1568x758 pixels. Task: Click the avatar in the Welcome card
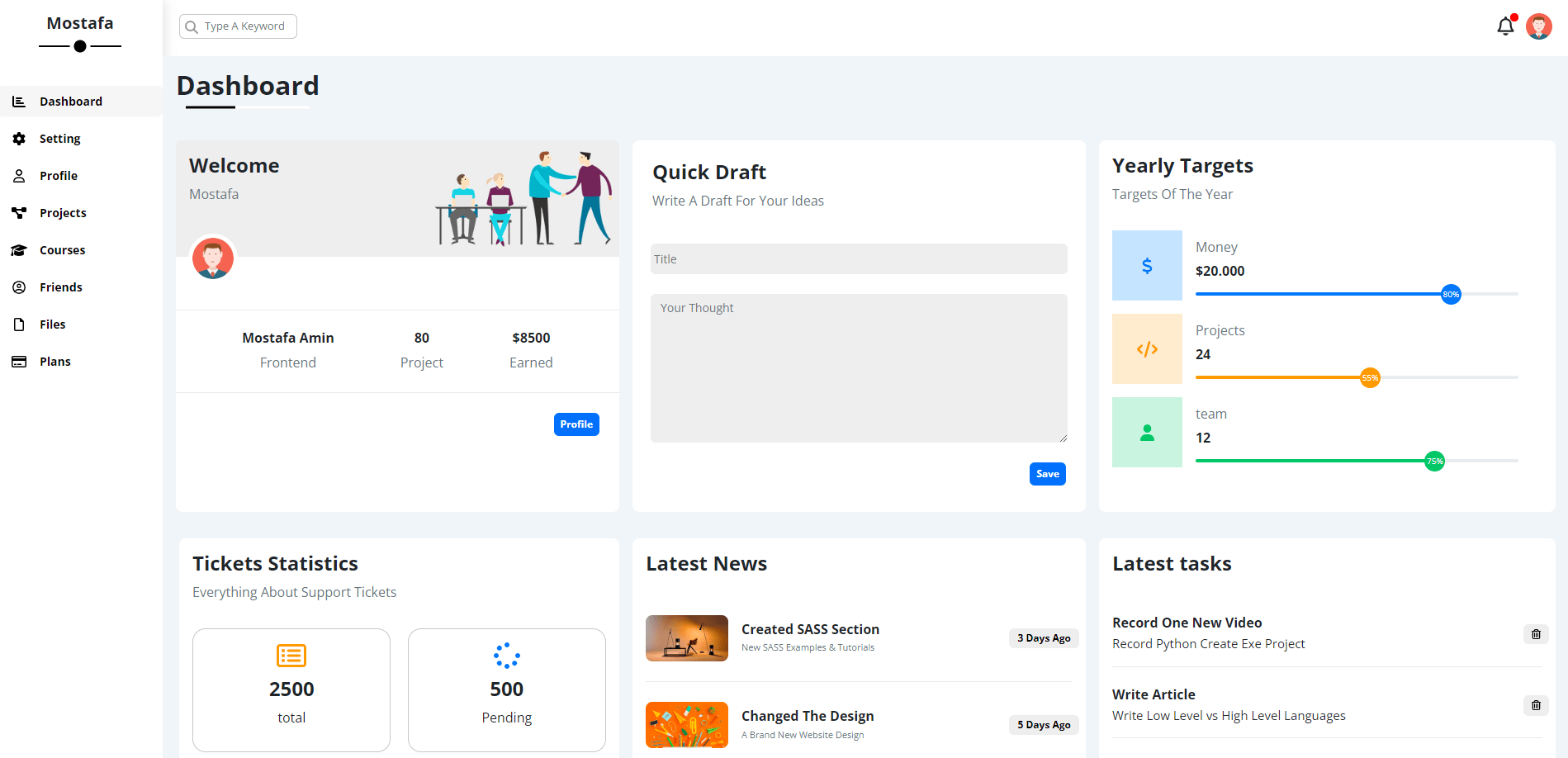pyautogui.click(x=213, y=258)
